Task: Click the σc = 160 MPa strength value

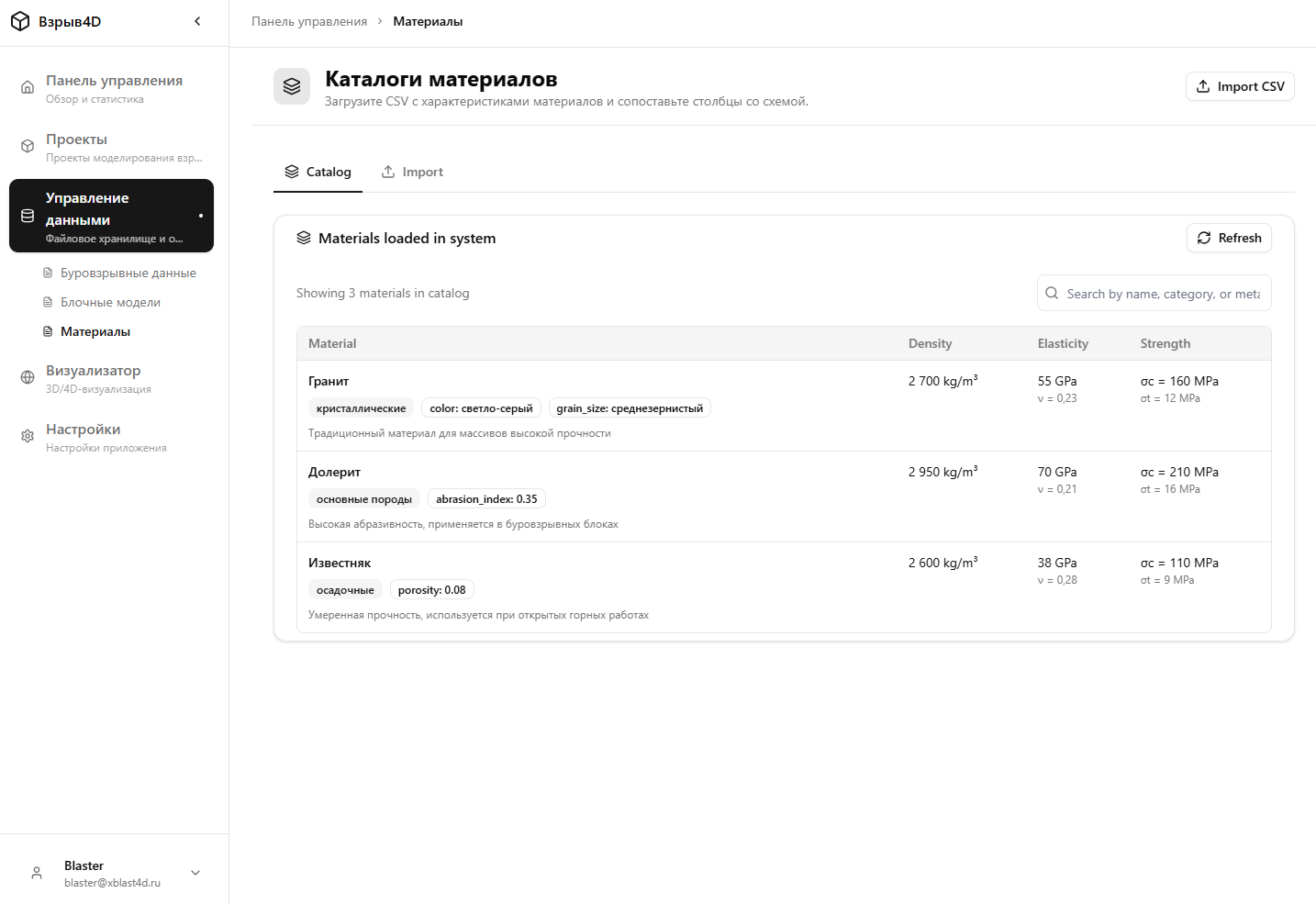Action: 1179,381
